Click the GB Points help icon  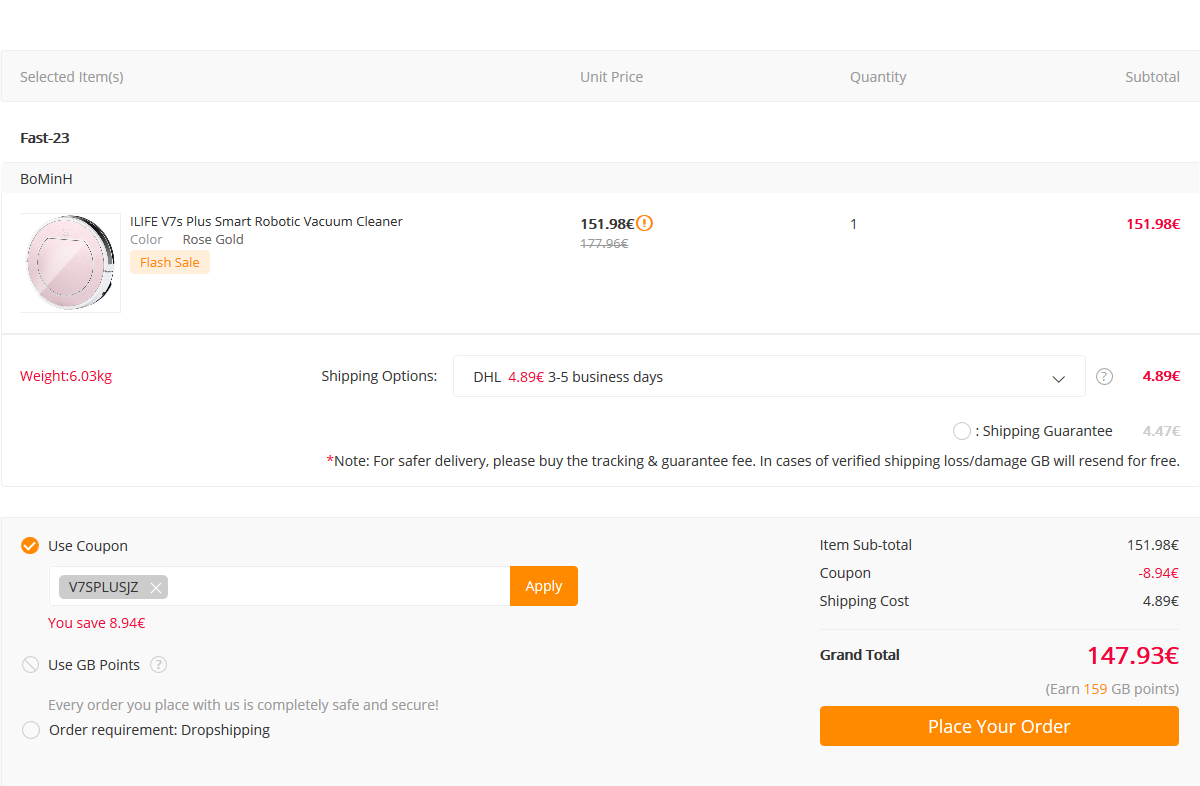point(158,665)
